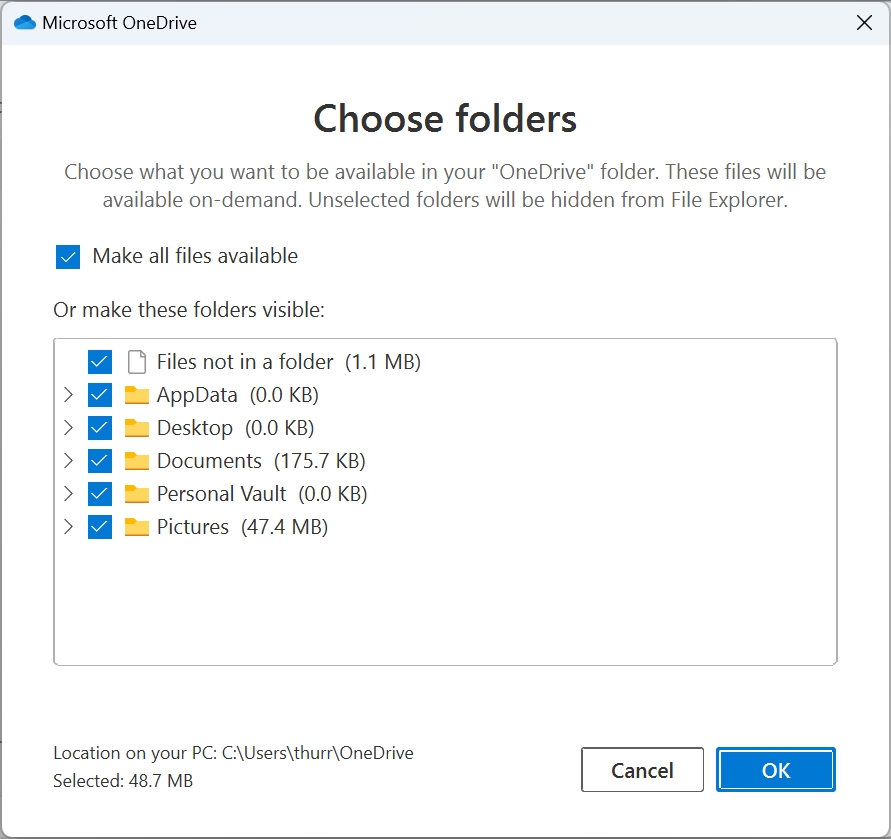The height and width of the screenshot is (839, 891).
Task: Click the OneDrive cloud icon in title bar
Action: 25,23
